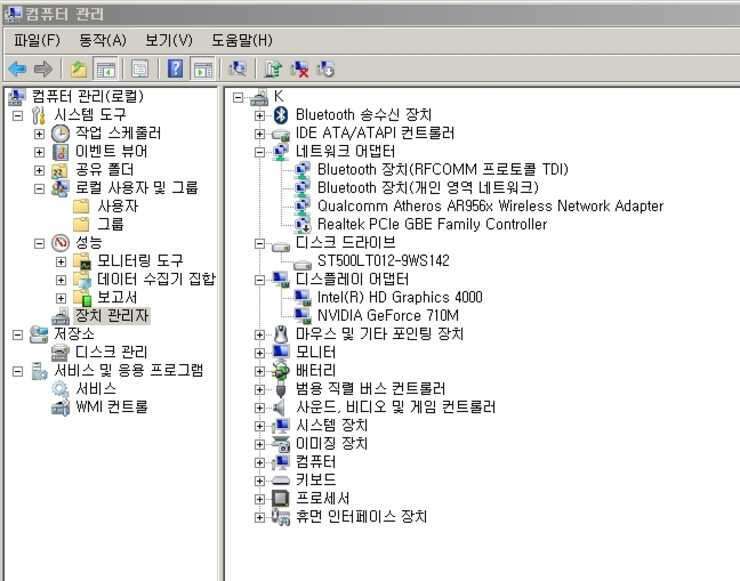Click the 이벤트 뷰어 icon
The height and width of the screenshot is (581, 740).
60,152
